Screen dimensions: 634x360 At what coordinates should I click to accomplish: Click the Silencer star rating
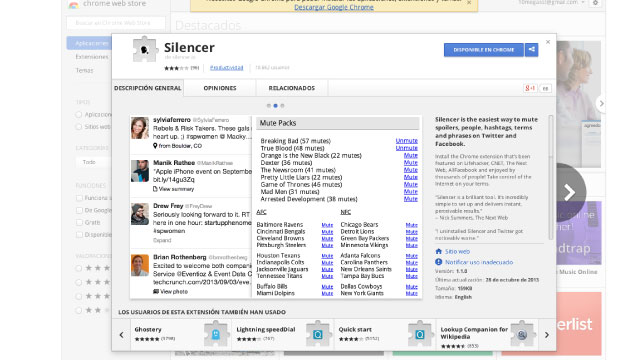click(x=176, y=68)
